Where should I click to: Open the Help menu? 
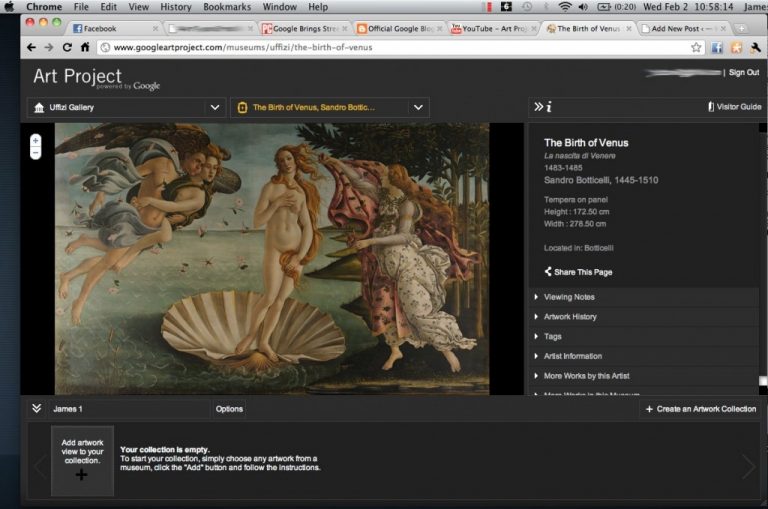318,7
